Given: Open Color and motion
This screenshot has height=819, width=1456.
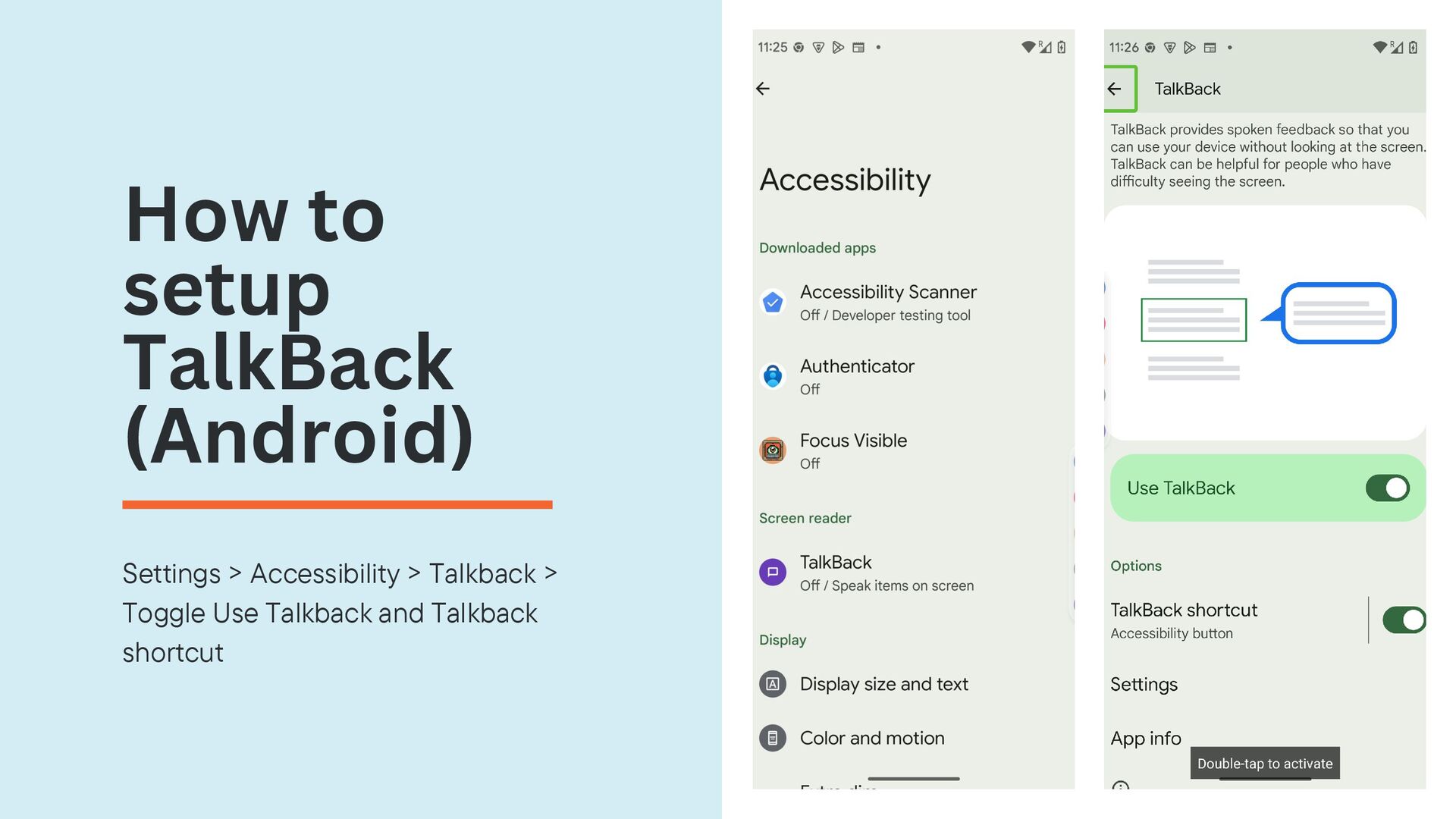Looking at the screenshot, I should [x=913, y=738].
